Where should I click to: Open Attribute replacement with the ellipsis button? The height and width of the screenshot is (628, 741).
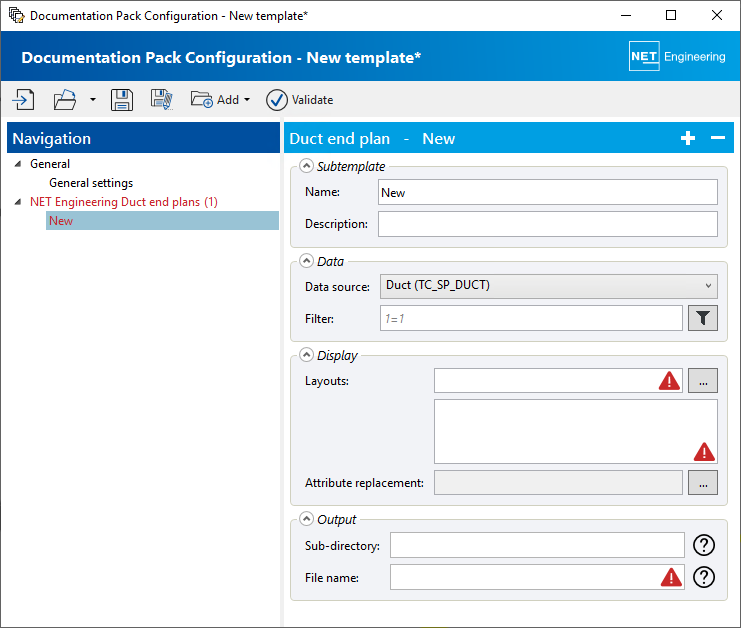pos(703,482)
